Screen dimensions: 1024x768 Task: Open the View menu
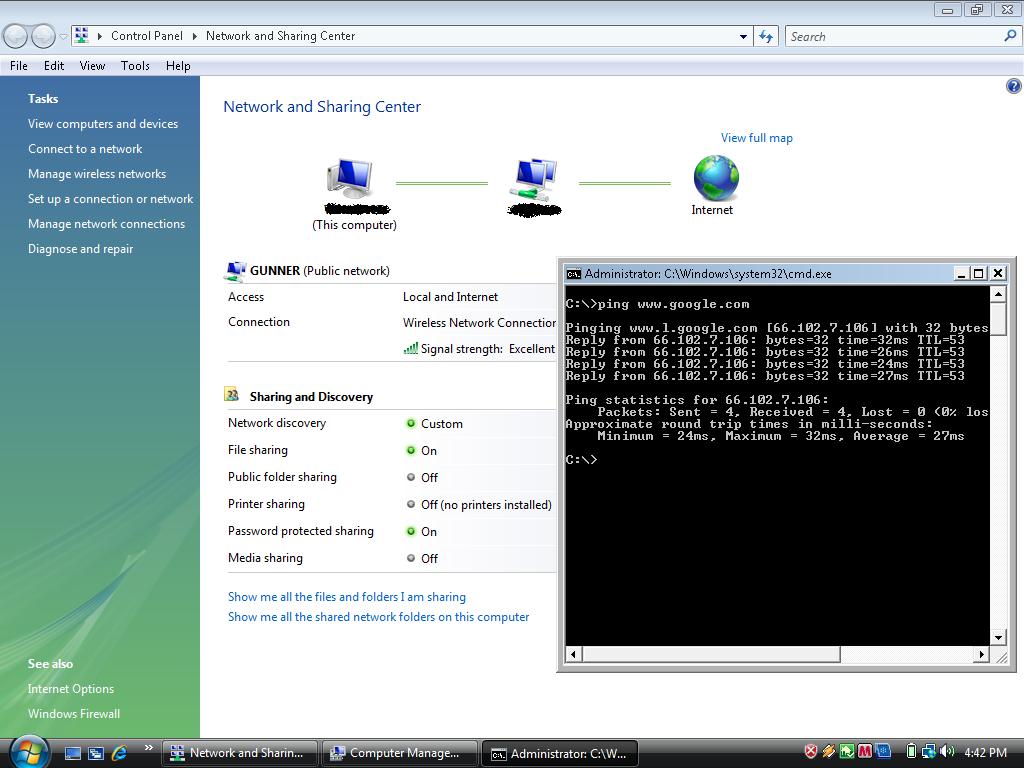pyautogui.click(x=92, y=66)
